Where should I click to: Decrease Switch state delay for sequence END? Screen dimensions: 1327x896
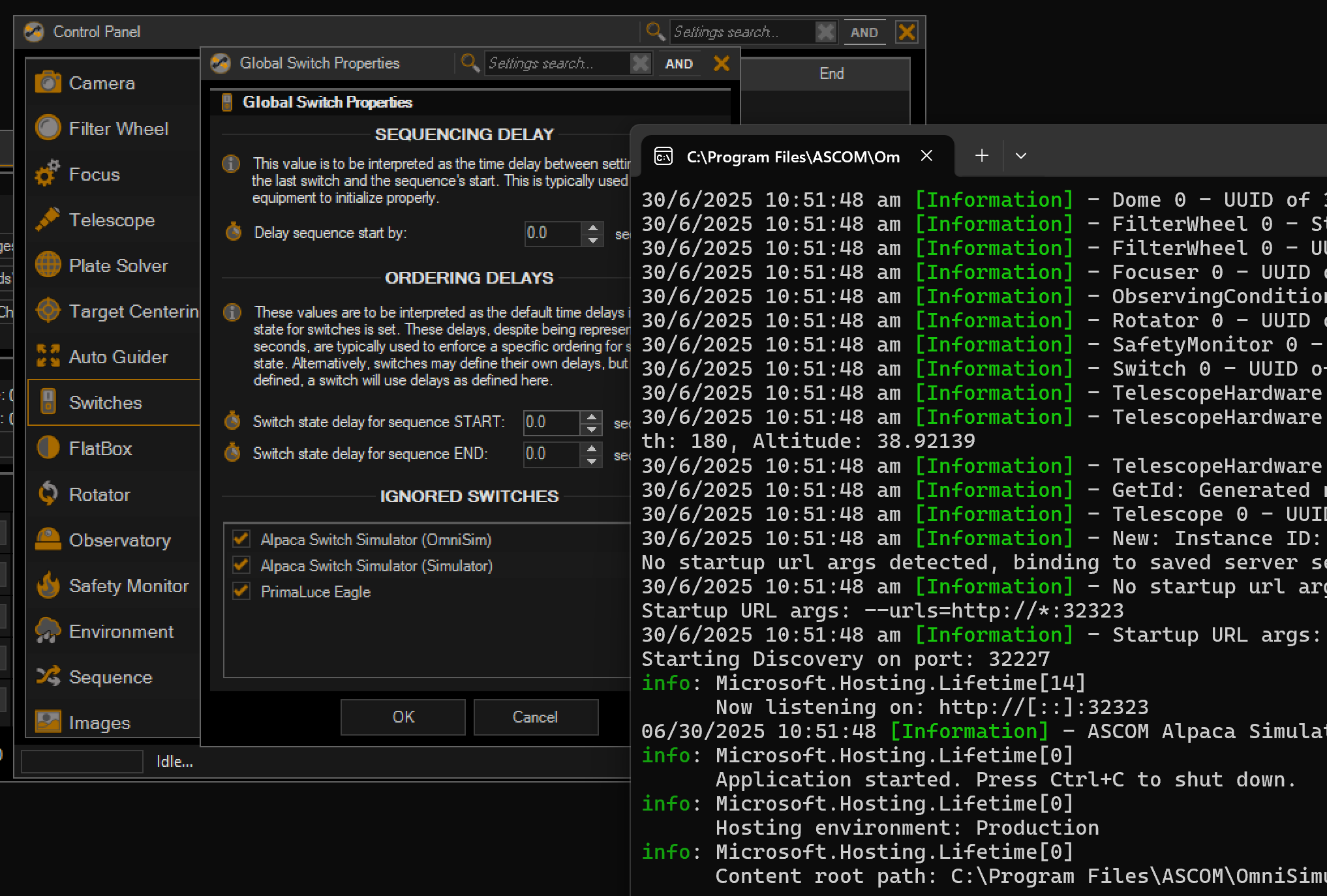591,460
